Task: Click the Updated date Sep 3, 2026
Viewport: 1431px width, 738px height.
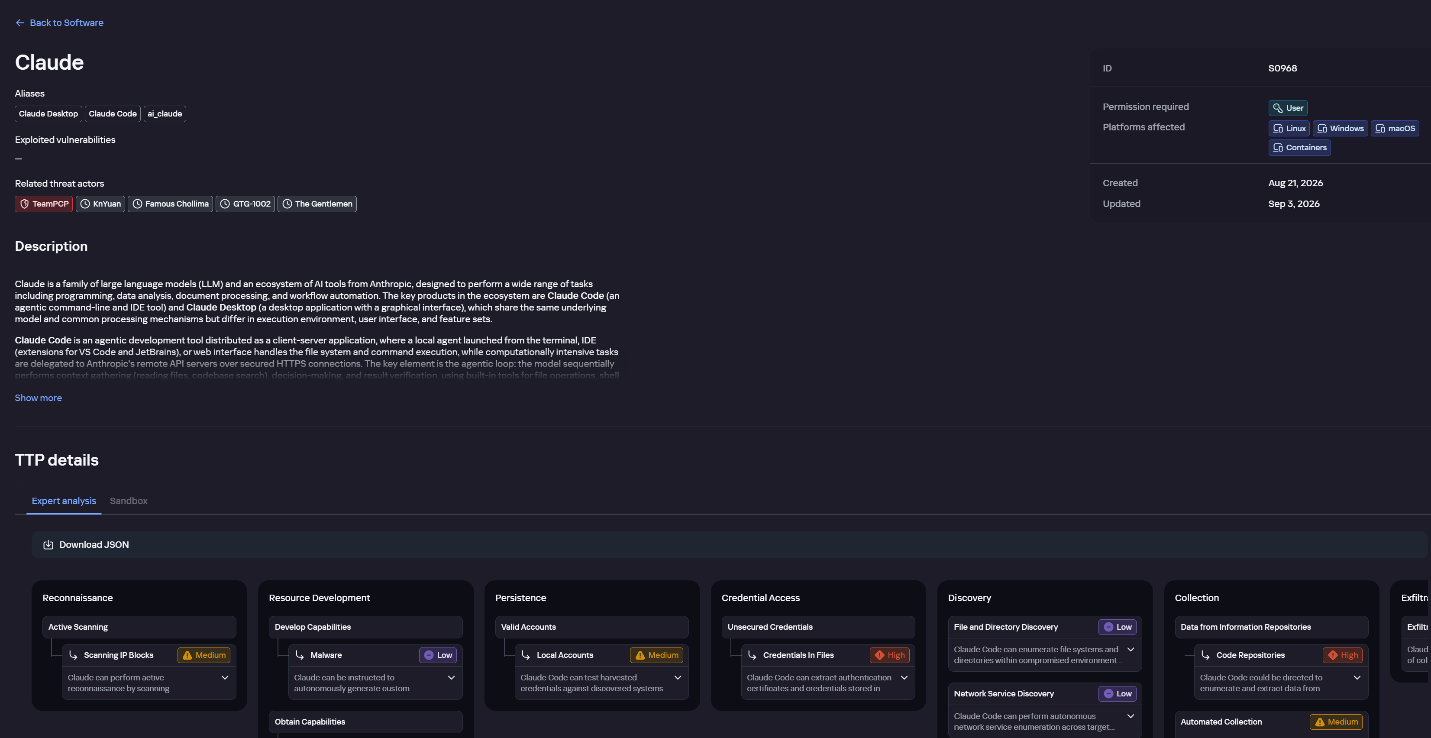Action: (1294, 204)
